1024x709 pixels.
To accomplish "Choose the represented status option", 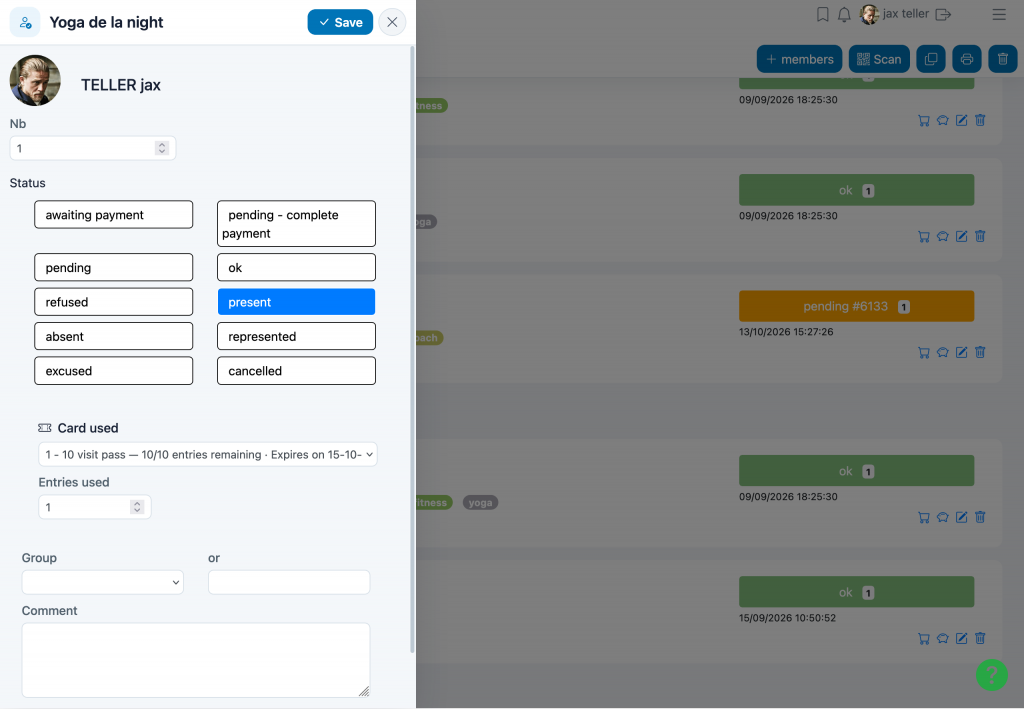I will point(296,336).
